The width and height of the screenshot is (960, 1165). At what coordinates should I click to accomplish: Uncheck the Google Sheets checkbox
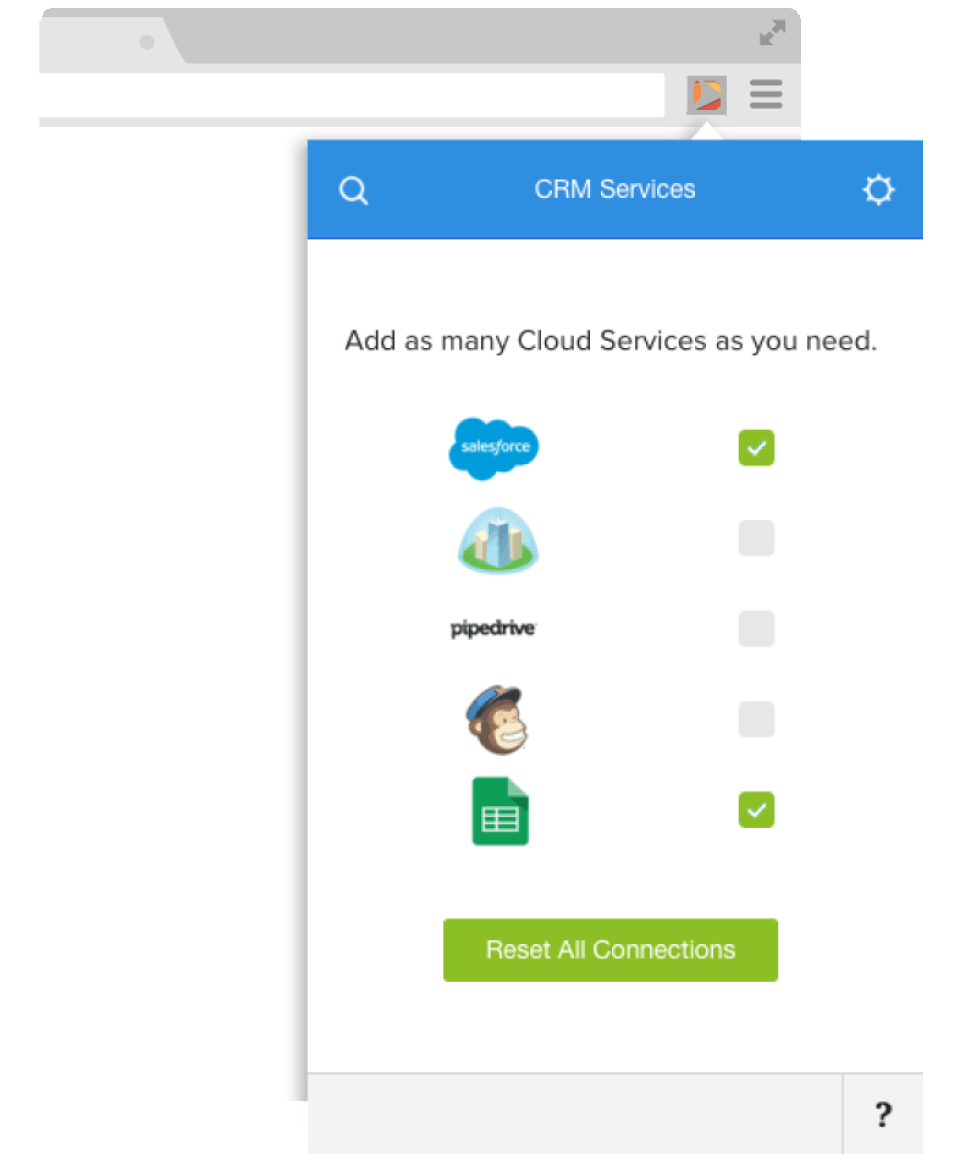(756, 810)
